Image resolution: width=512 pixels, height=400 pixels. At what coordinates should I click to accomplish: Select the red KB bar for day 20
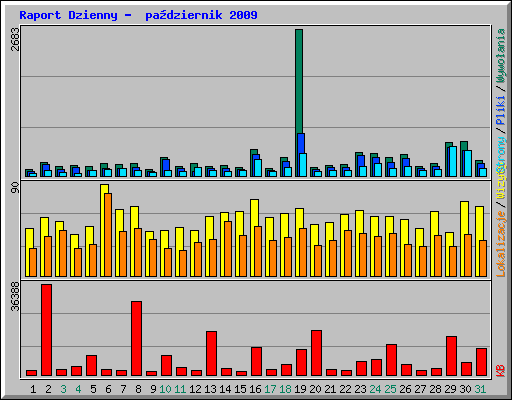pos(316,353)
